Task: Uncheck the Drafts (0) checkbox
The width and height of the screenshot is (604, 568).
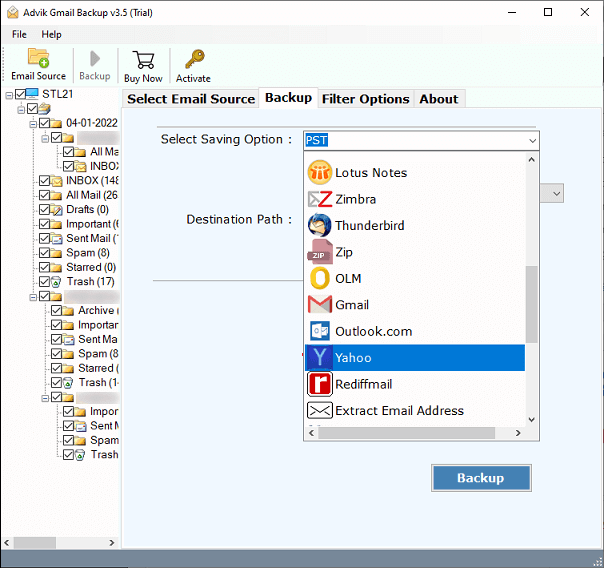Action: 44,209
